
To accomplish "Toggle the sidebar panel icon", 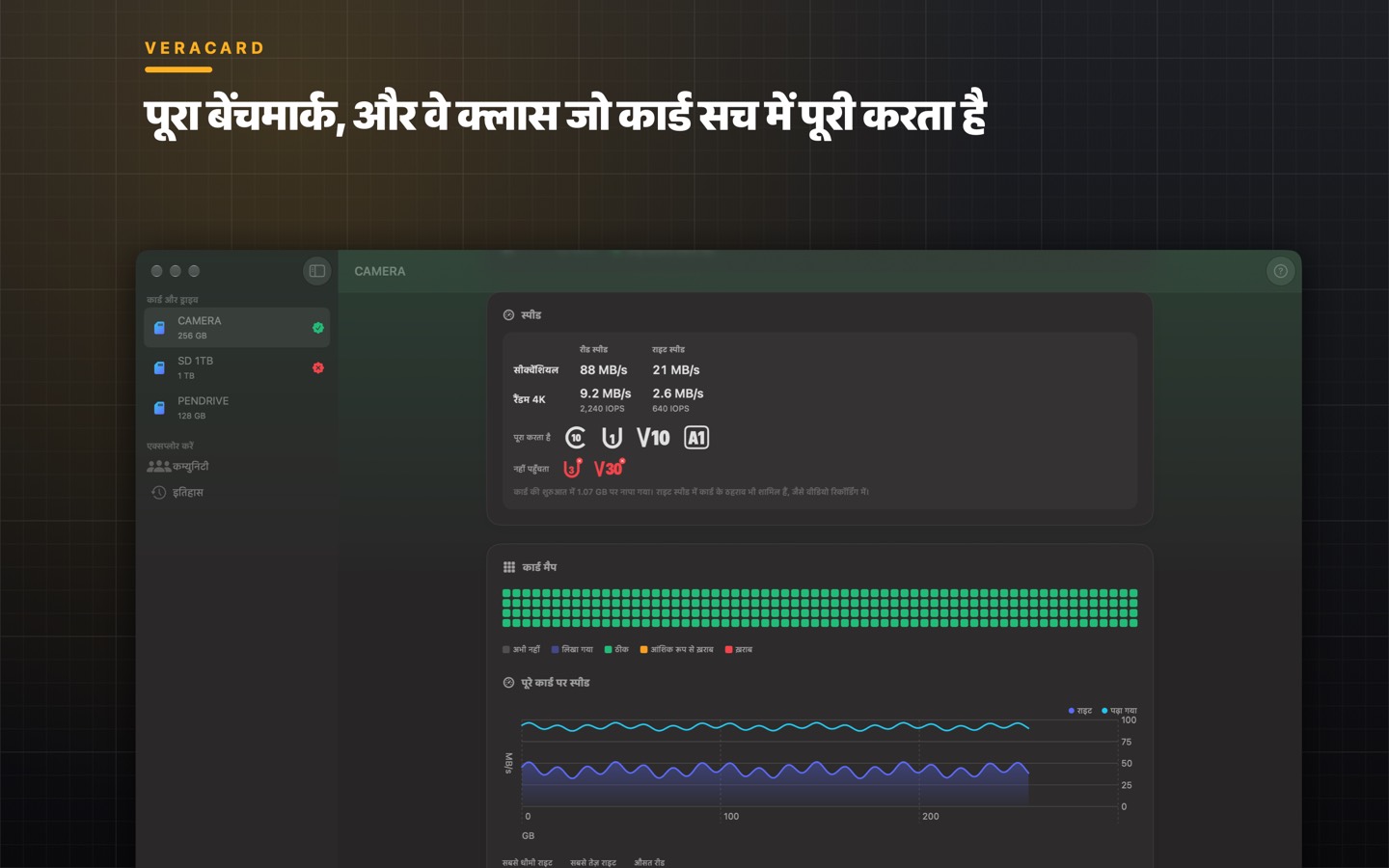I will click(316, 271).
